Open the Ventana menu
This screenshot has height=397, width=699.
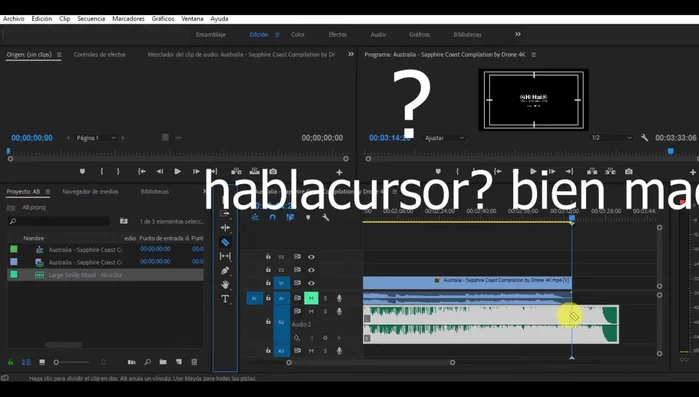pos(192,19)
